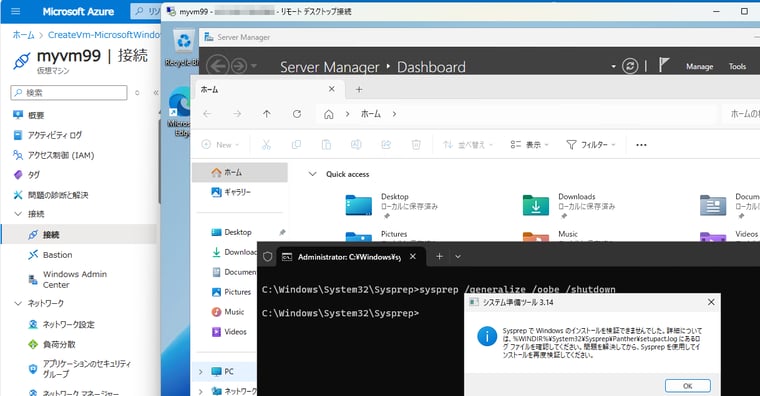Click the File Explorer back arrow
Viewport: 760px width, 396px height.
coord(207,114)
